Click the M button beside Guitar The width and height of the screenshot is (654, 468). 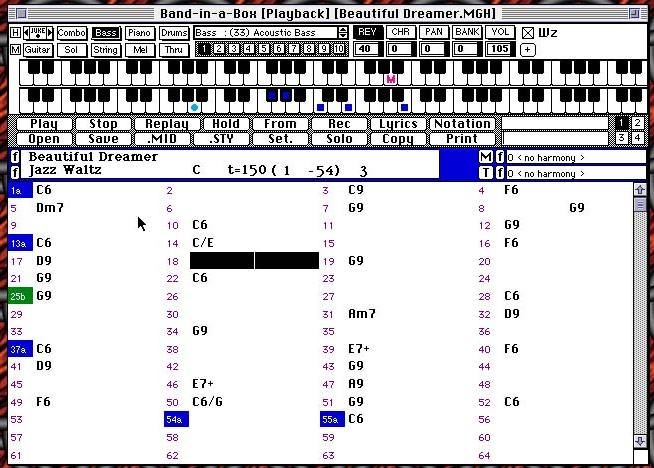pyautogui.click(x=15, y=50)
